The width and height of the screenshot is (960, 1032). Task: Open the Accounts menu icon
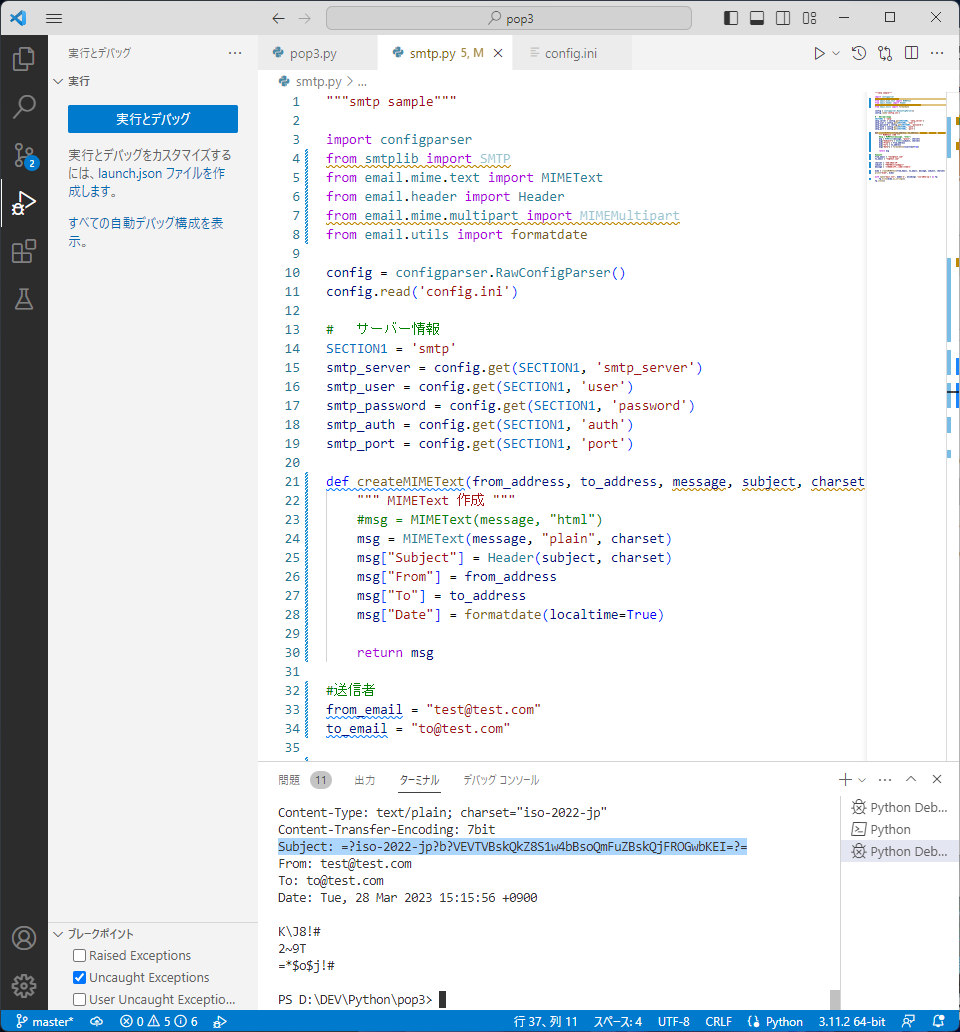pos(24,938)
